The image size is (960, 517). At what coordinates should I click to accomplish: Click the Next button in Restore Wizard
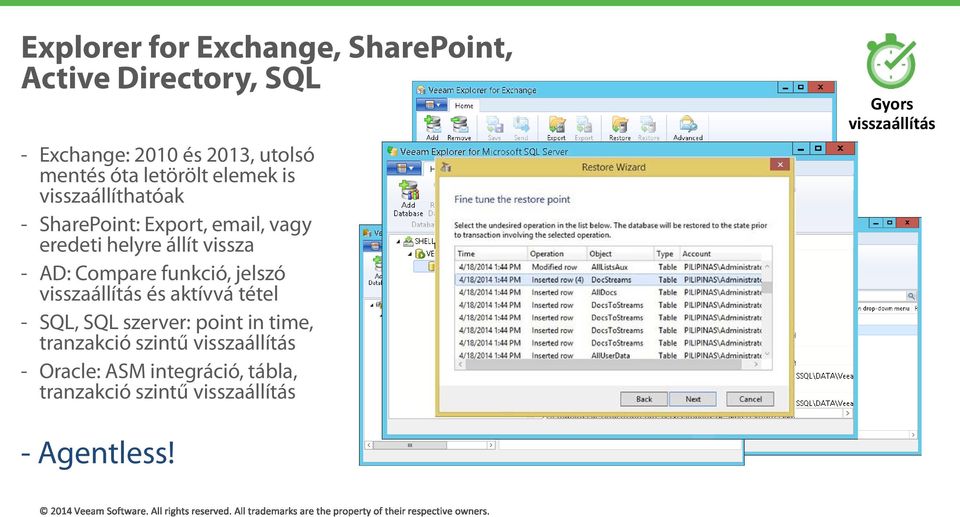[x=692, y=399]
